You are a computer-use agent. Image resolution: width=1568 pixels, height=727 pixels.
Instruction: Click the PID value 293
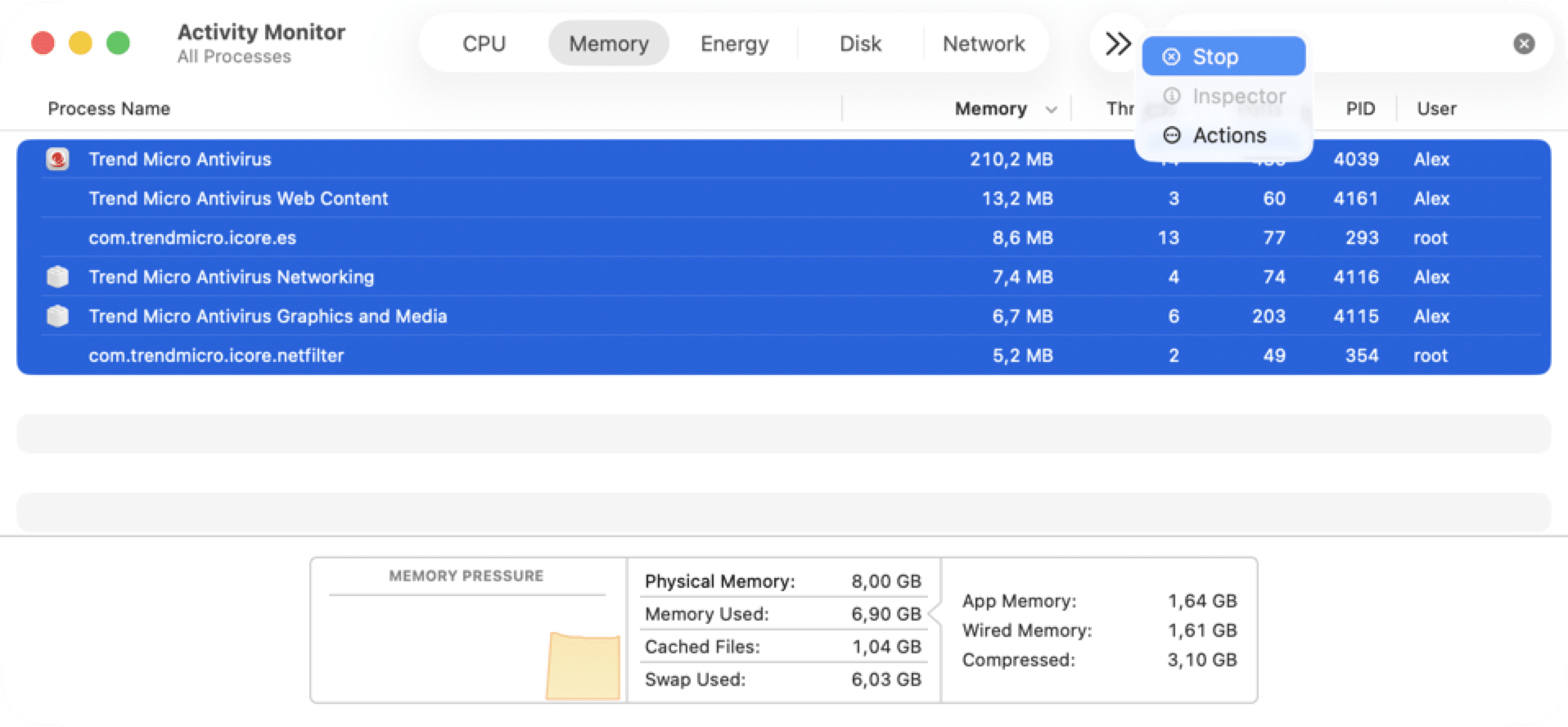tap(1362, 237)
